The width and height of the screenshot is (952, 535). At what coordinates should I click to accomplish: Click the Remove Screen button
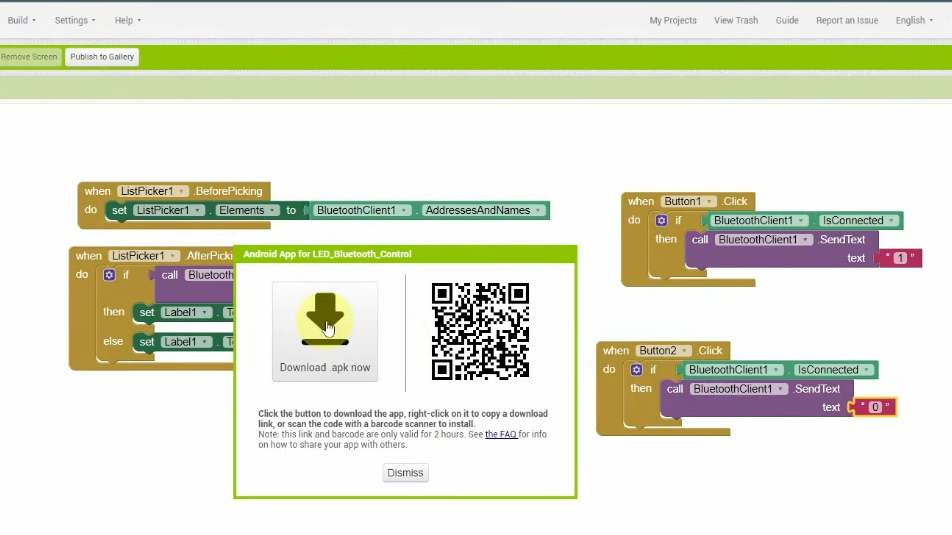tap(30, 57)
